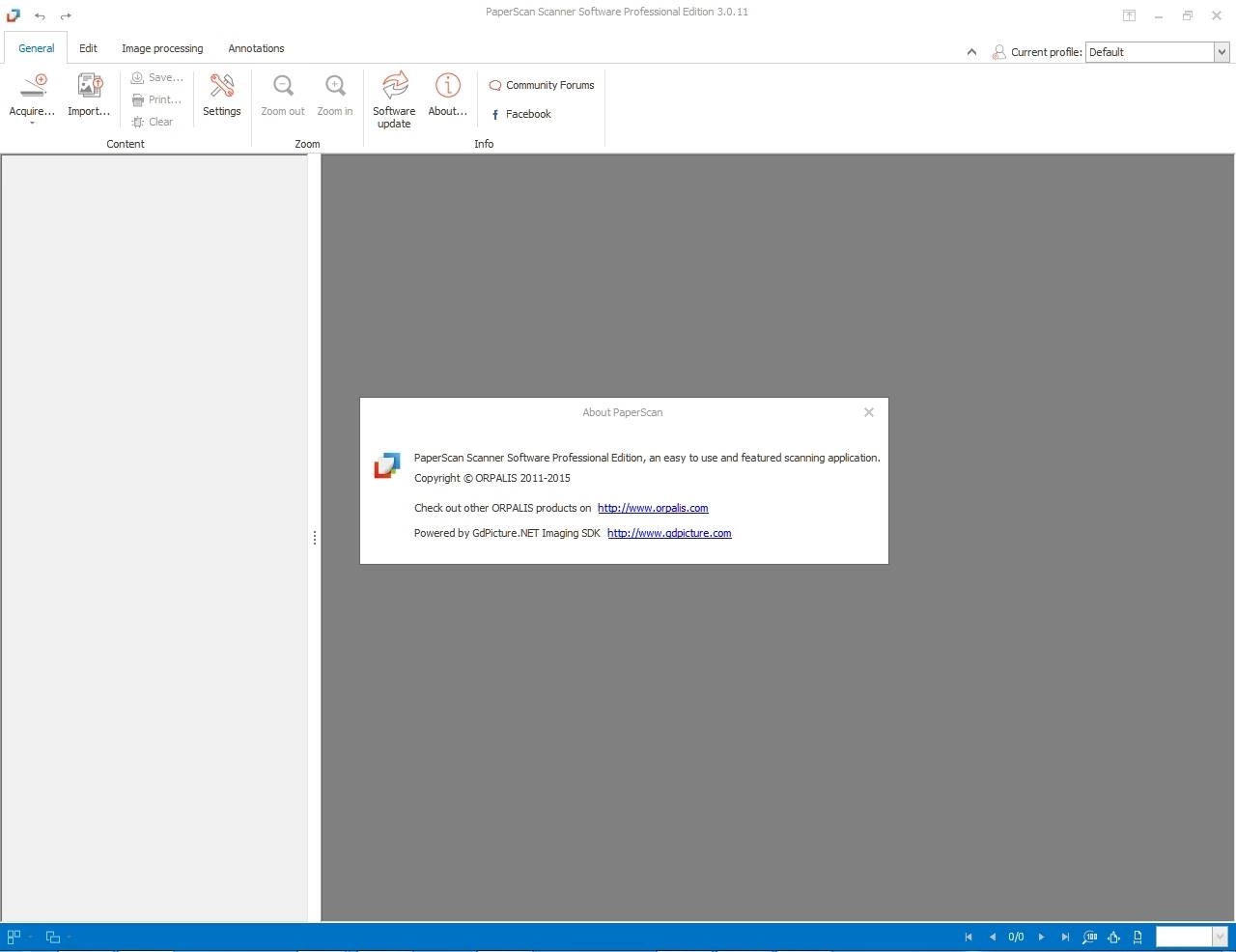Viewport: 1236px width, 952px height.
Task: Close the About PaperScan dialog
Action: [x=869, y=412]
